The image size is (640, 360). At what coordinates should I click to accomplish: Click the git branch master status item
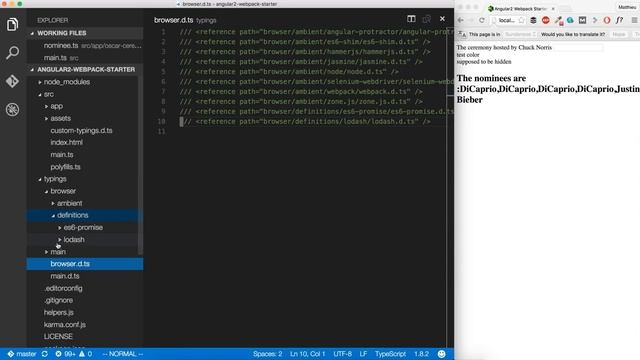coord(22,354)
